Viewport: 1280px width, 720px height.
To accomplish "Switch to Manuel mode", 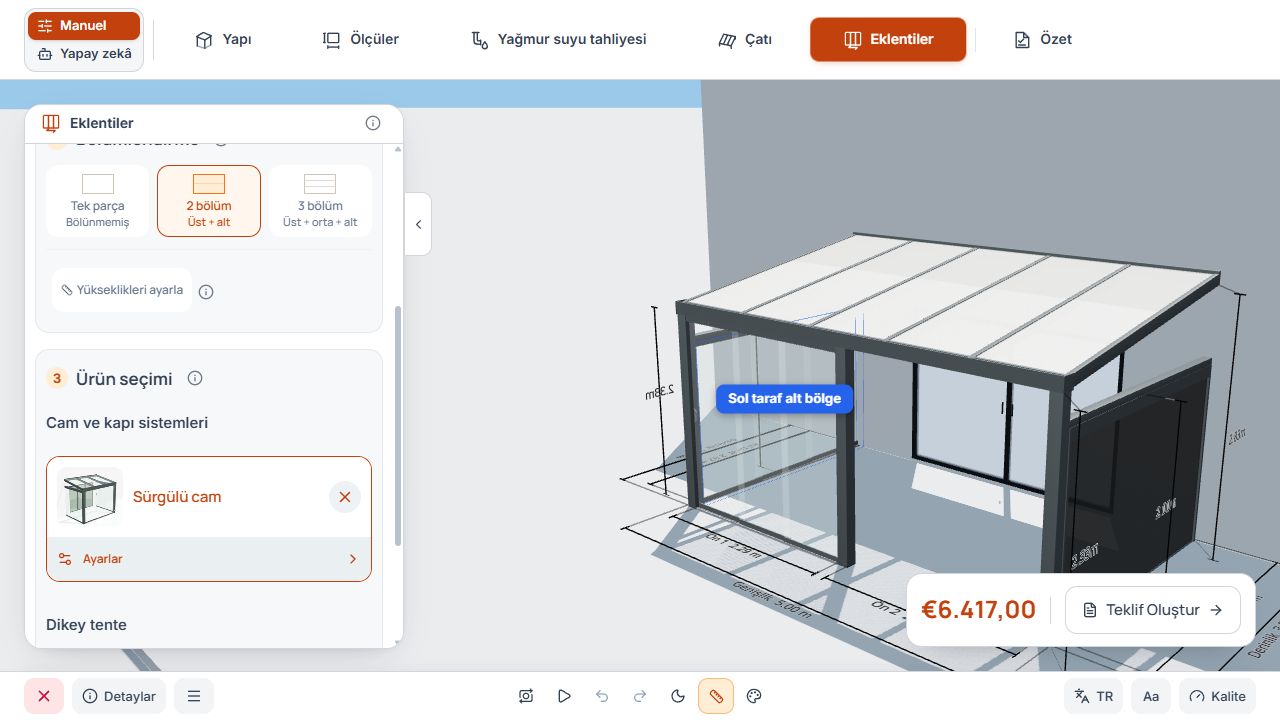I will (84, 26).
